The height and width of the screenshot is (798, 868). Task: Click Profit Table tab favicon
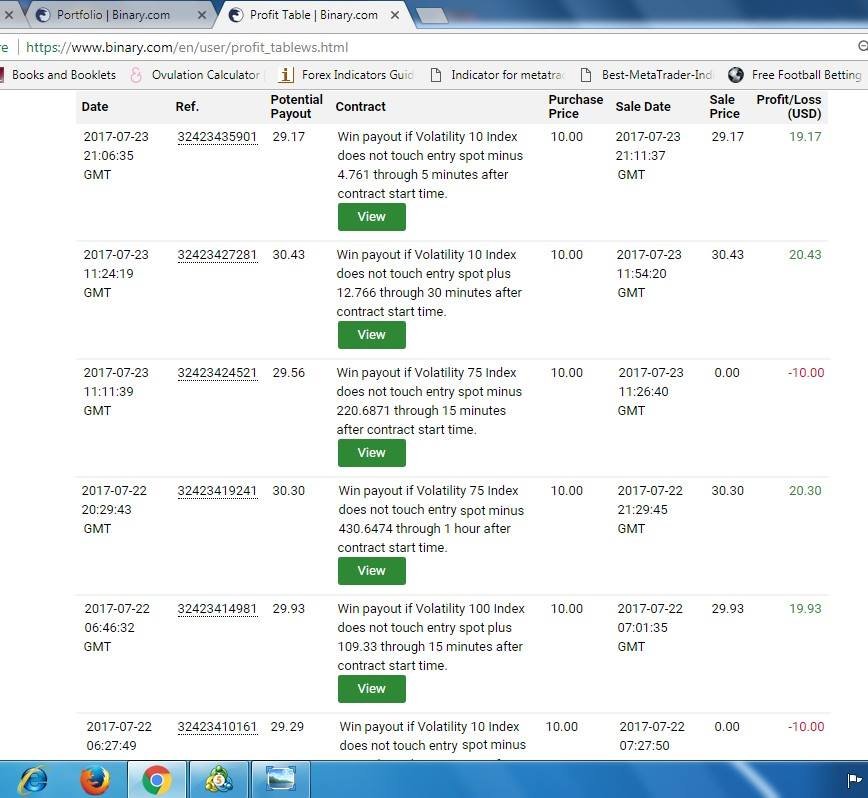click(x=236, y=15)
